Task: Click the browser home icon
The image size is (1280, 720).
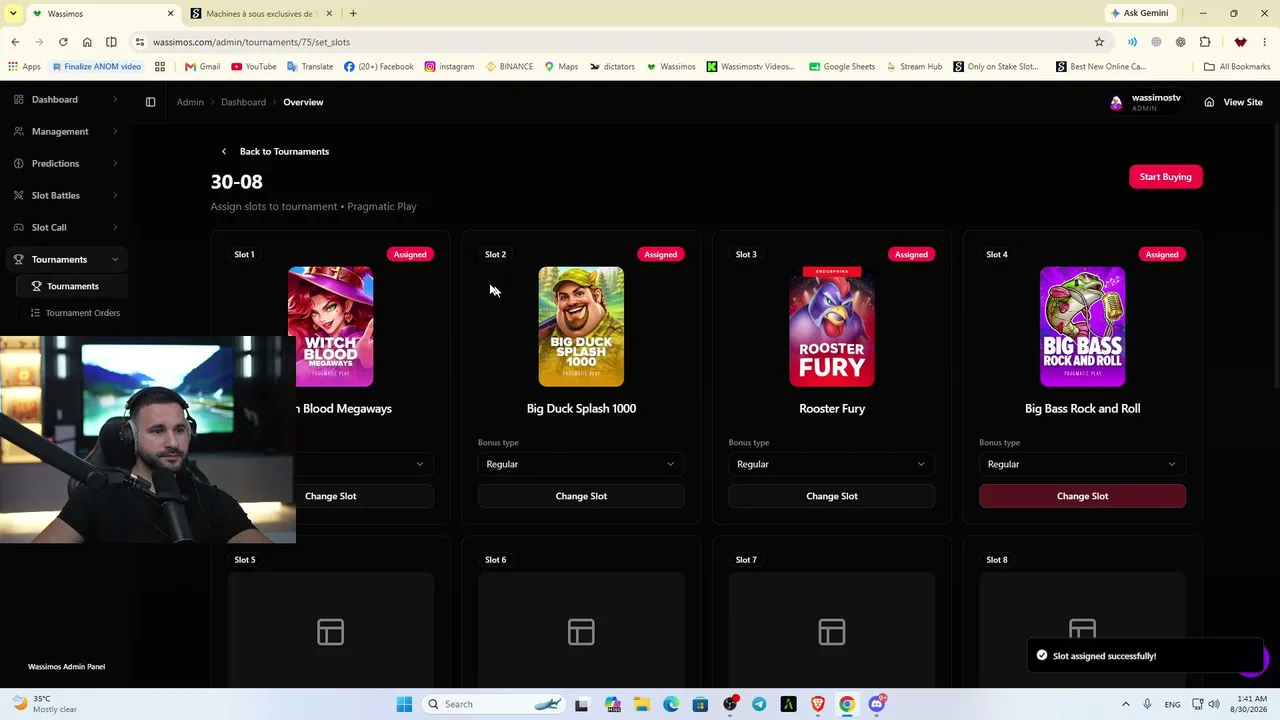Action: click(87, 42)
